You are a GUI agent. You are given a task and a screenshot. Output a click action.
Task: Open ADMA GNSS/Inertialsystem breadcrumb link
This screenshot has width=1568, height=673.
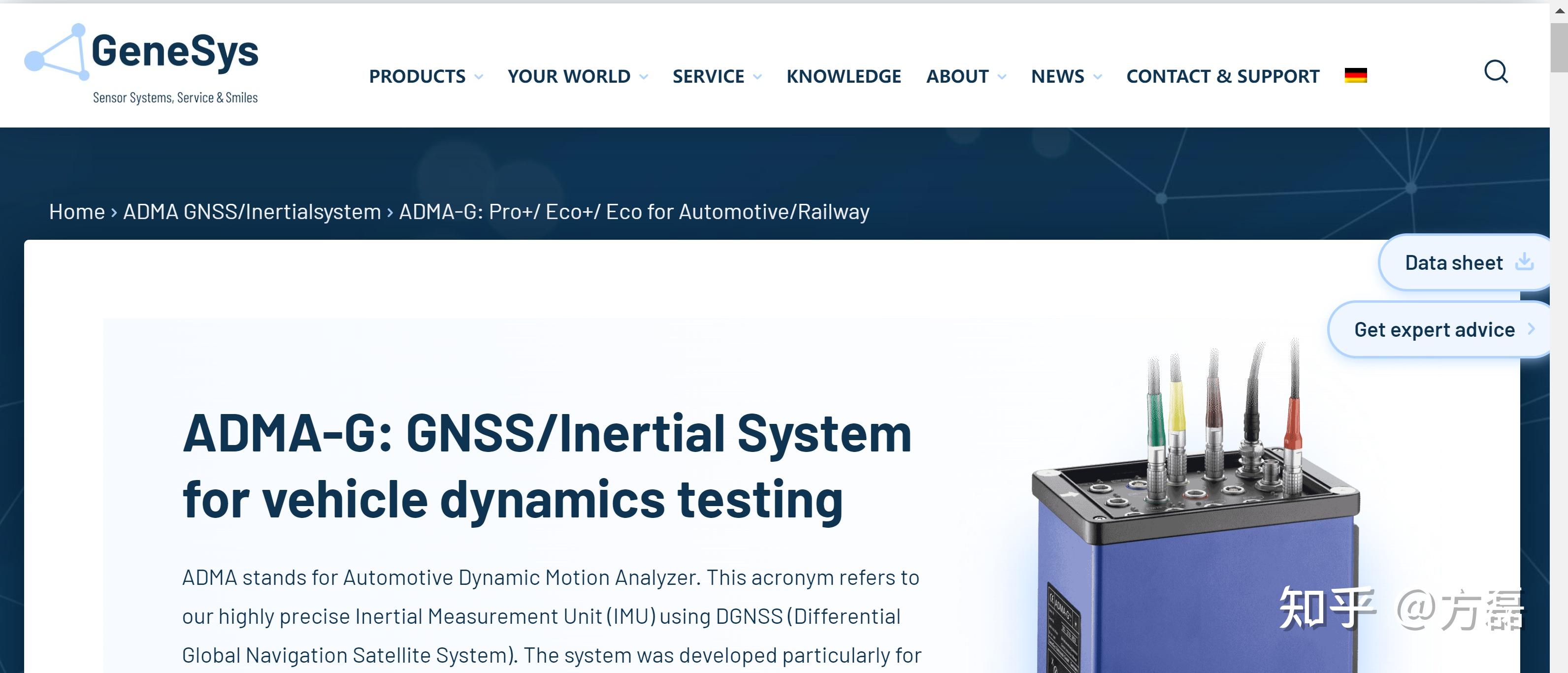click(x=251, y=212)
